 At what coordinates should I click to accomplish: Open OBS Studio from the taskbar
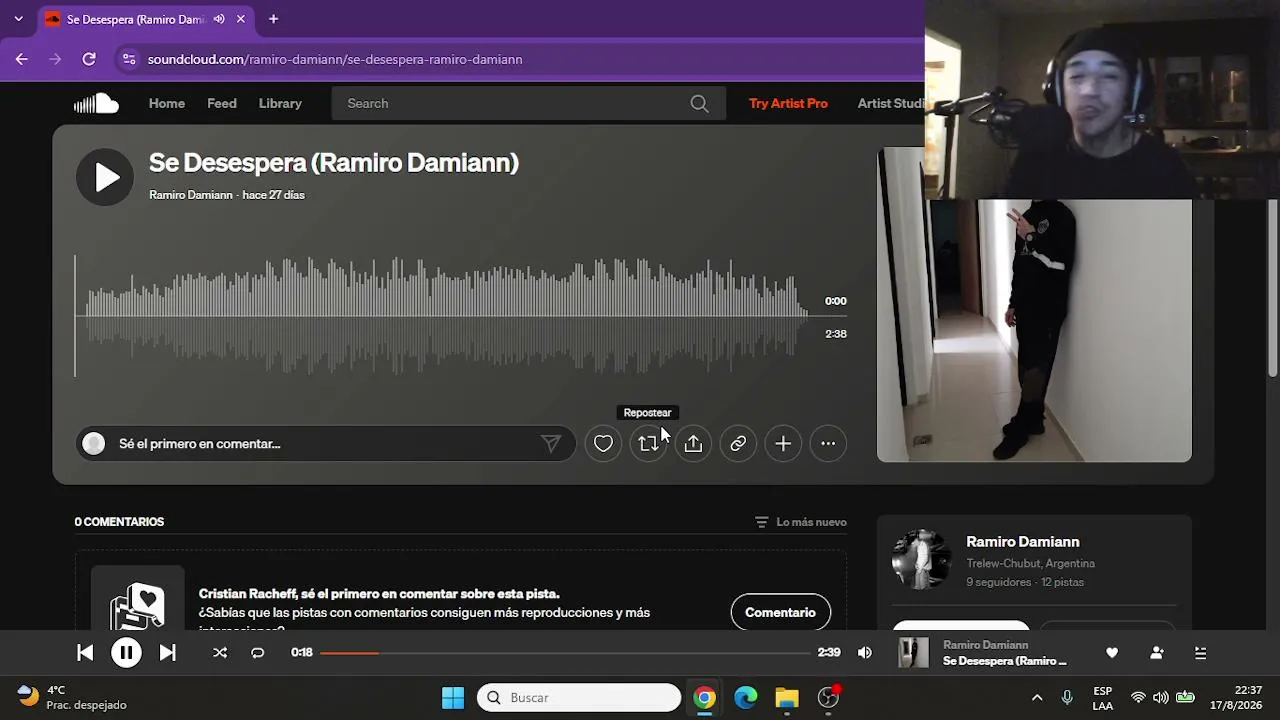click(x=828, y=697)
